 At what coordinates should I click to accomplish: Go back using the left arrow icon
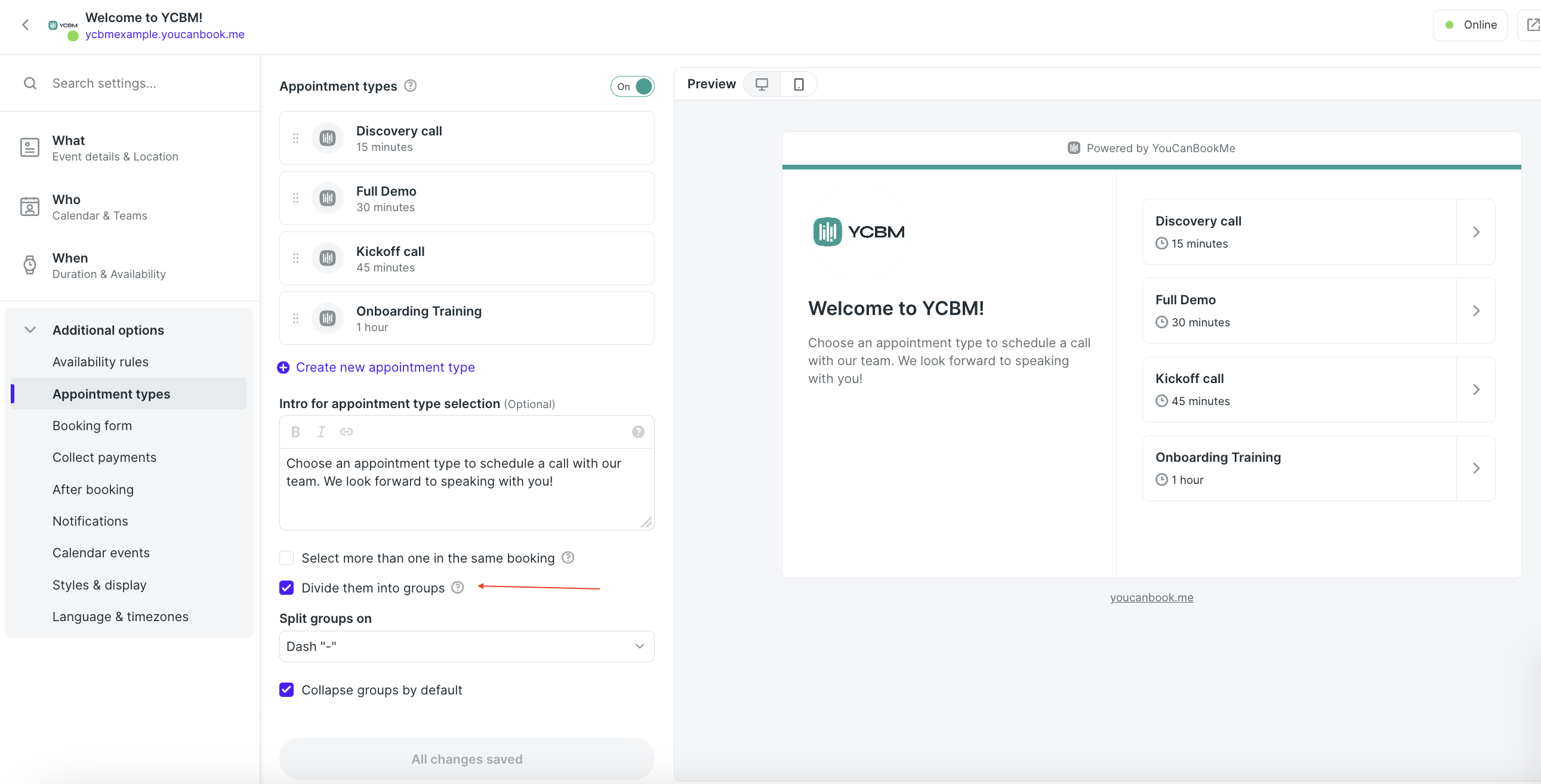pos(25,24)
